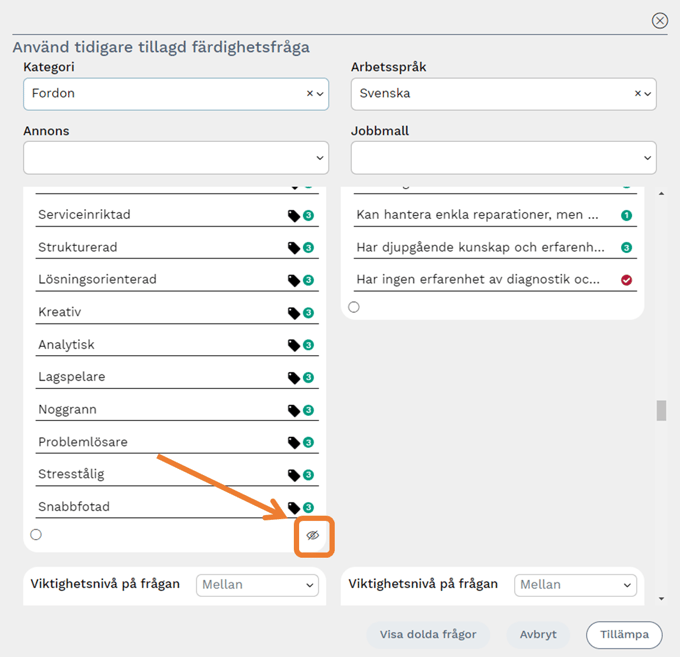
Task: Select radio button under right question card
Action: pos(354,307)
